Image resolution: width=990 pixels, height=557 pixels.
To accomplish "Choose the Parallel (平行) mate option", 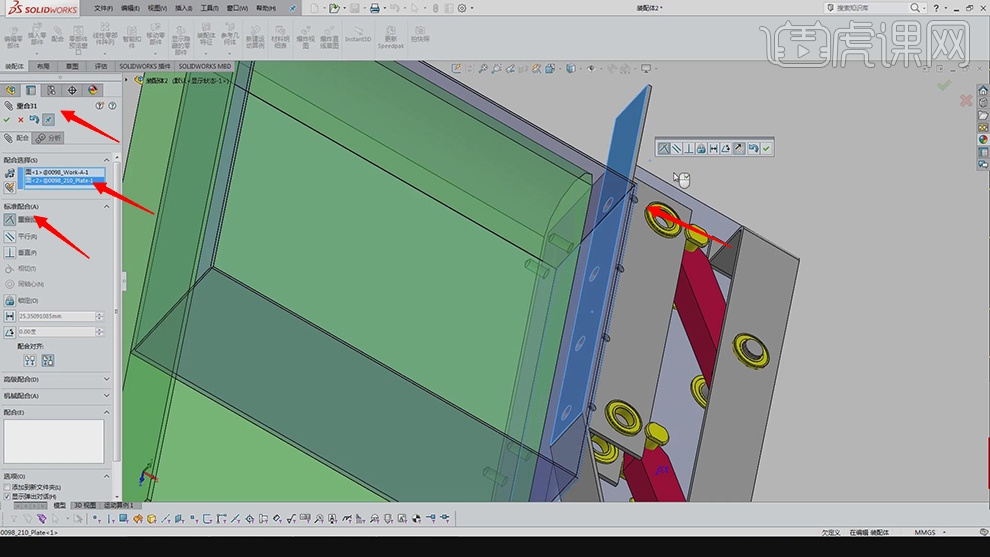I will point(10,236).
